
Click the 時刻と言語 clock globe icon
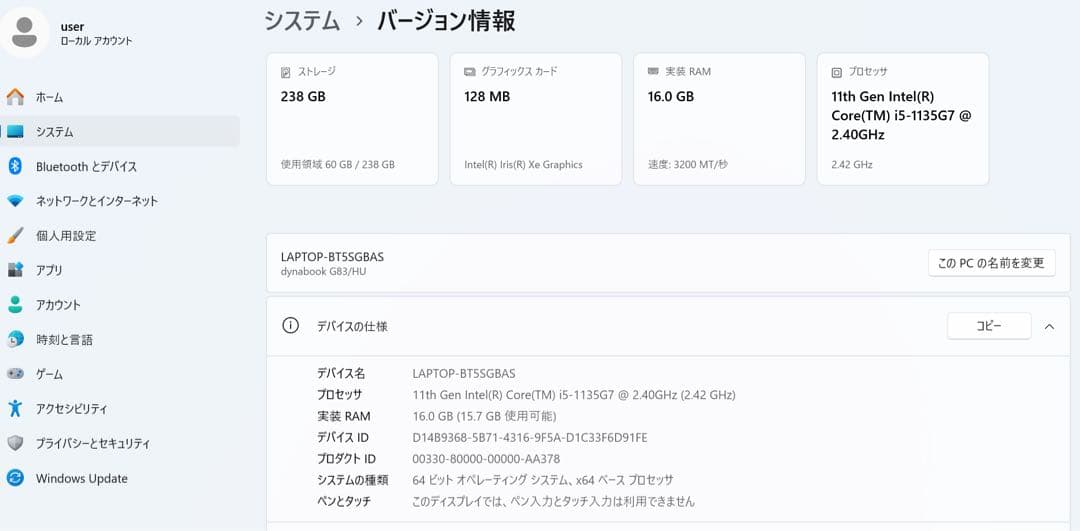click(x=15, y=340)
